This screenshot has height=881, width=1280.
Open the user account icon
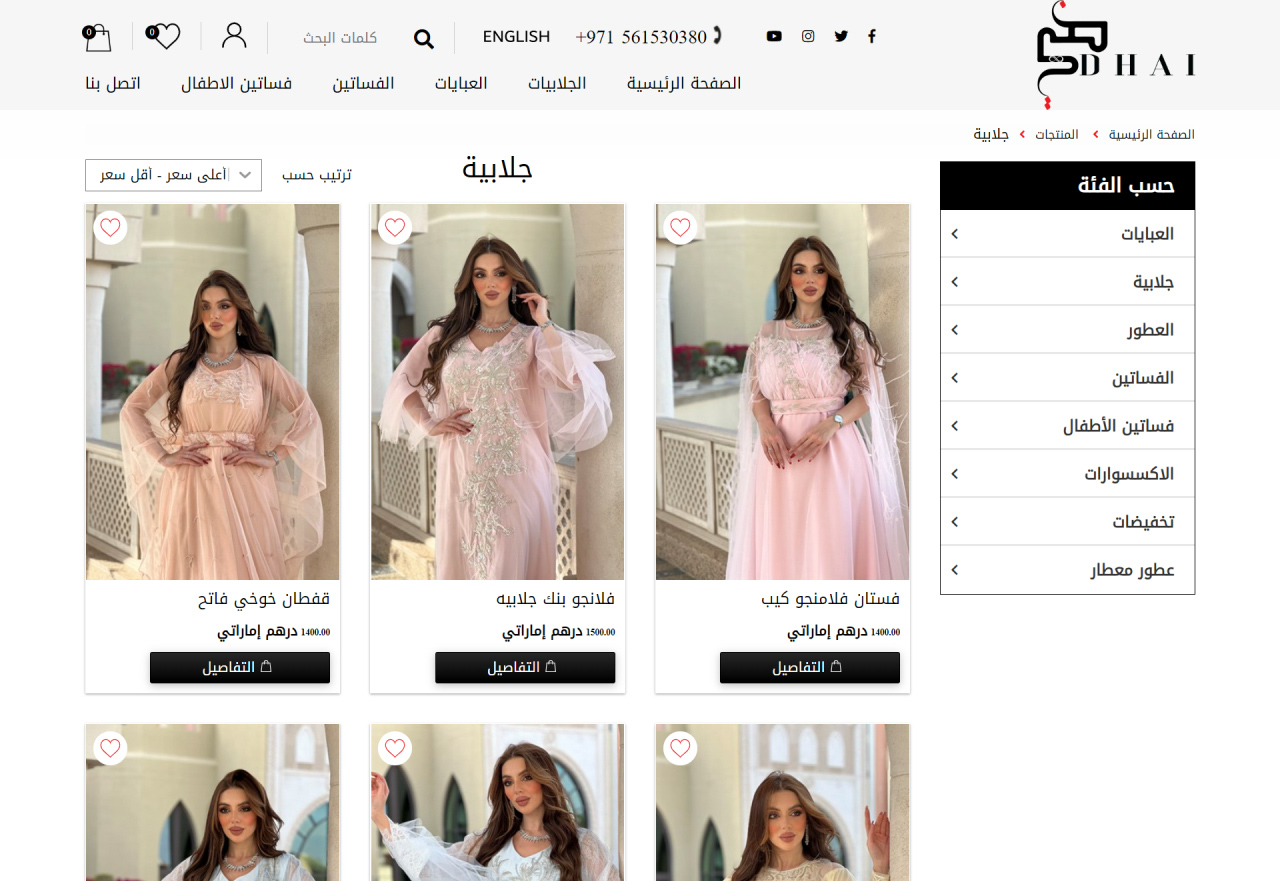tap(234, 36)
